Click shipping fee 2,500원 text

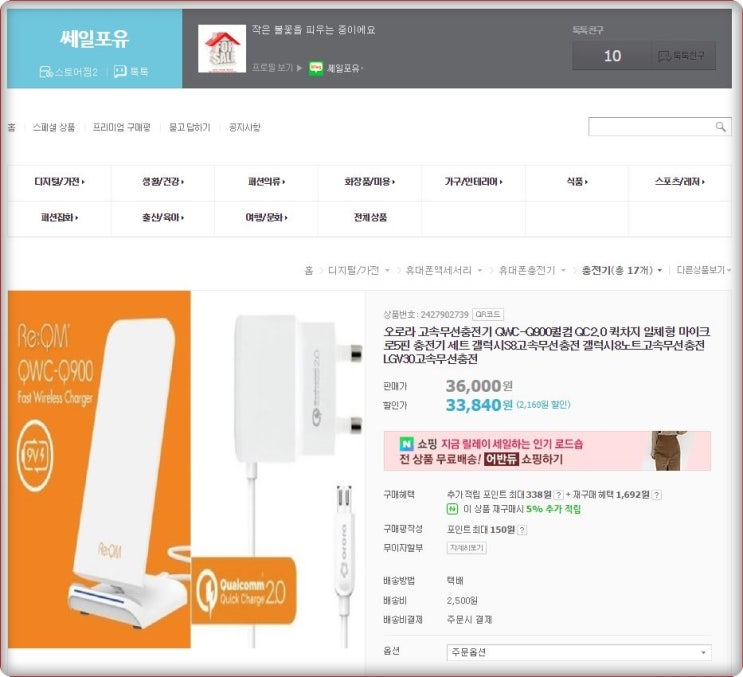(x=462, y=601)
